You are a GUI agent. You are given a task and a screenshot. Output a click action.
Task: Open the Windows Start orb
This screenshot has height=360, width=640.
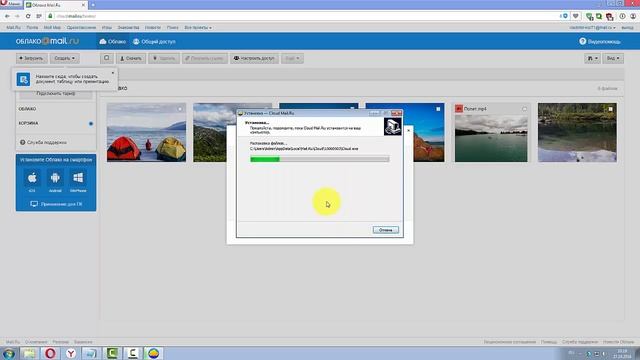click(9, 353)
